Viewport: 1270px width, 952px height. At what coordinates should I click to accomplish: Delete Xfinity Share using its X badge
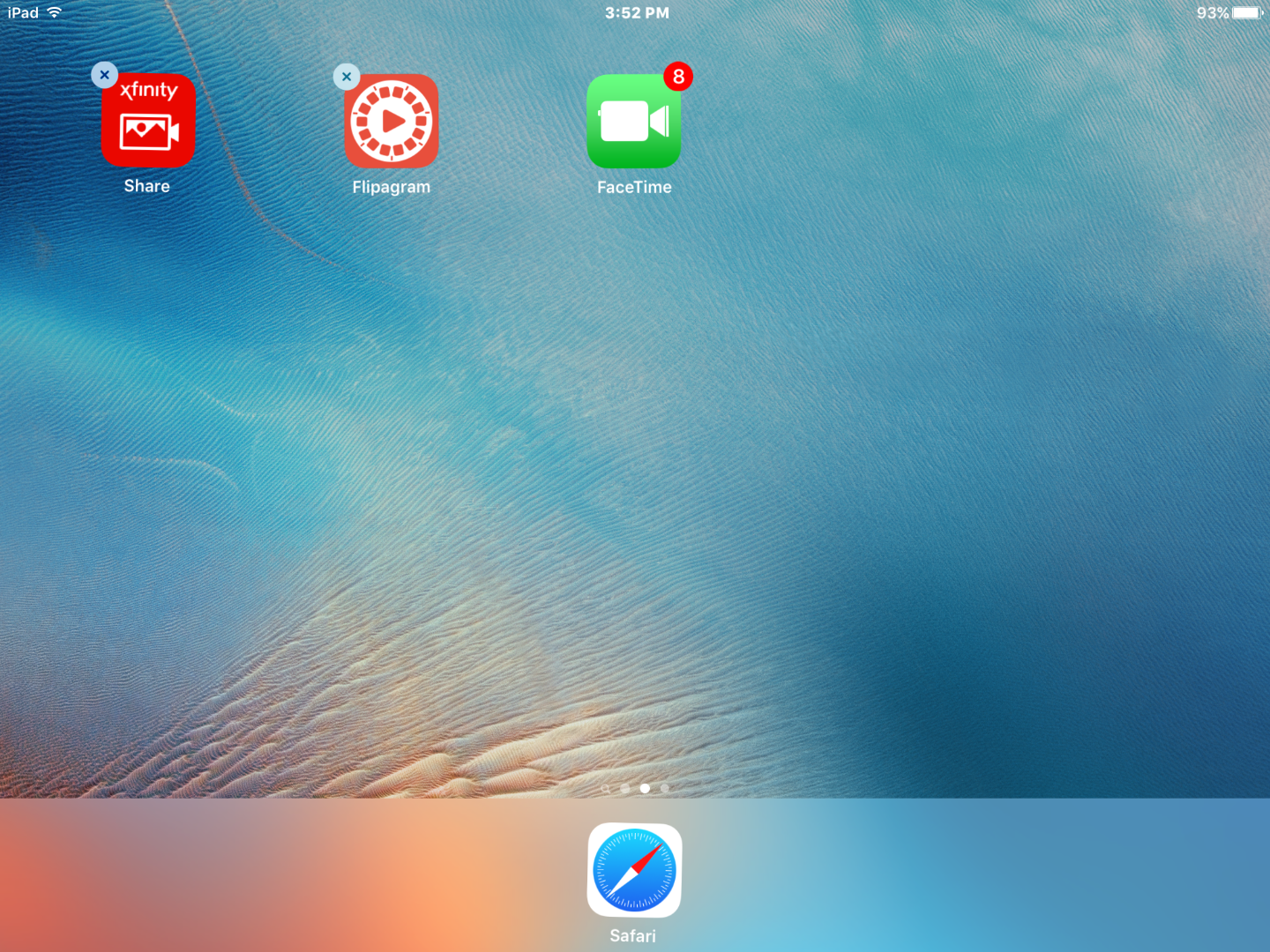point(104,75)
